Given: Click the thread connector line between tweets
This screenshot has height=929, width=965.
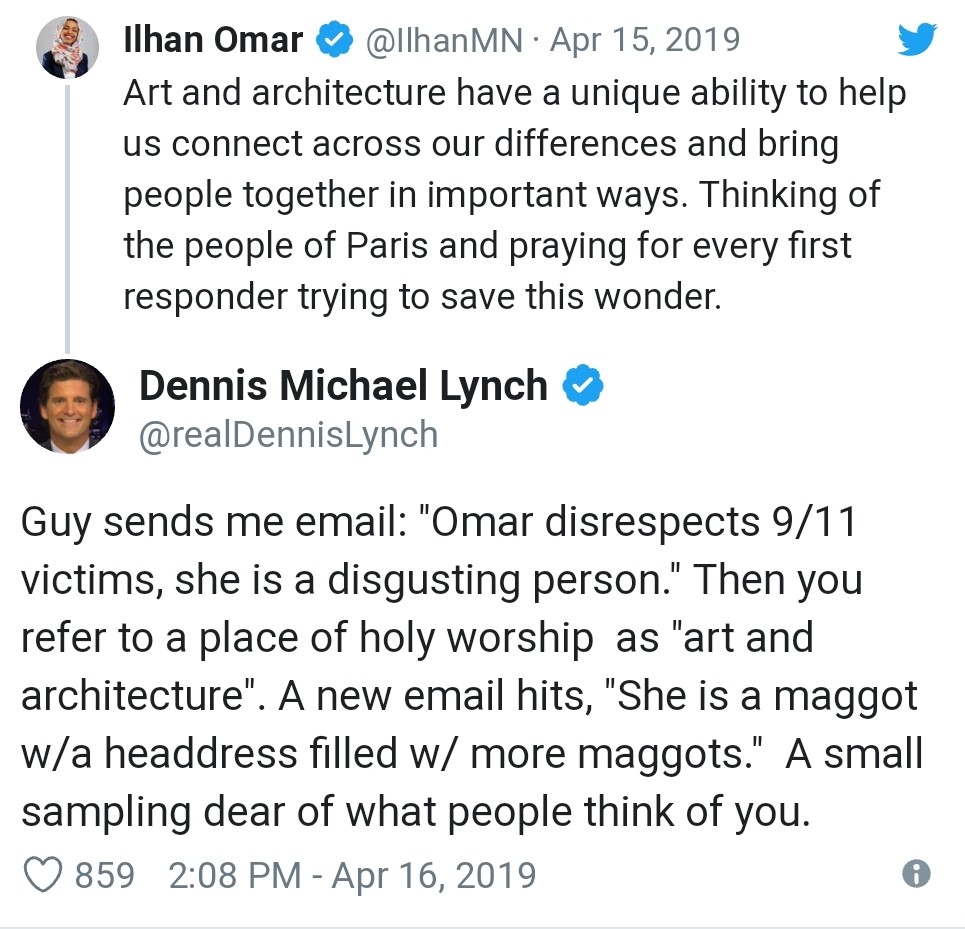Looking at the screenshot, I should click(67, 219).
